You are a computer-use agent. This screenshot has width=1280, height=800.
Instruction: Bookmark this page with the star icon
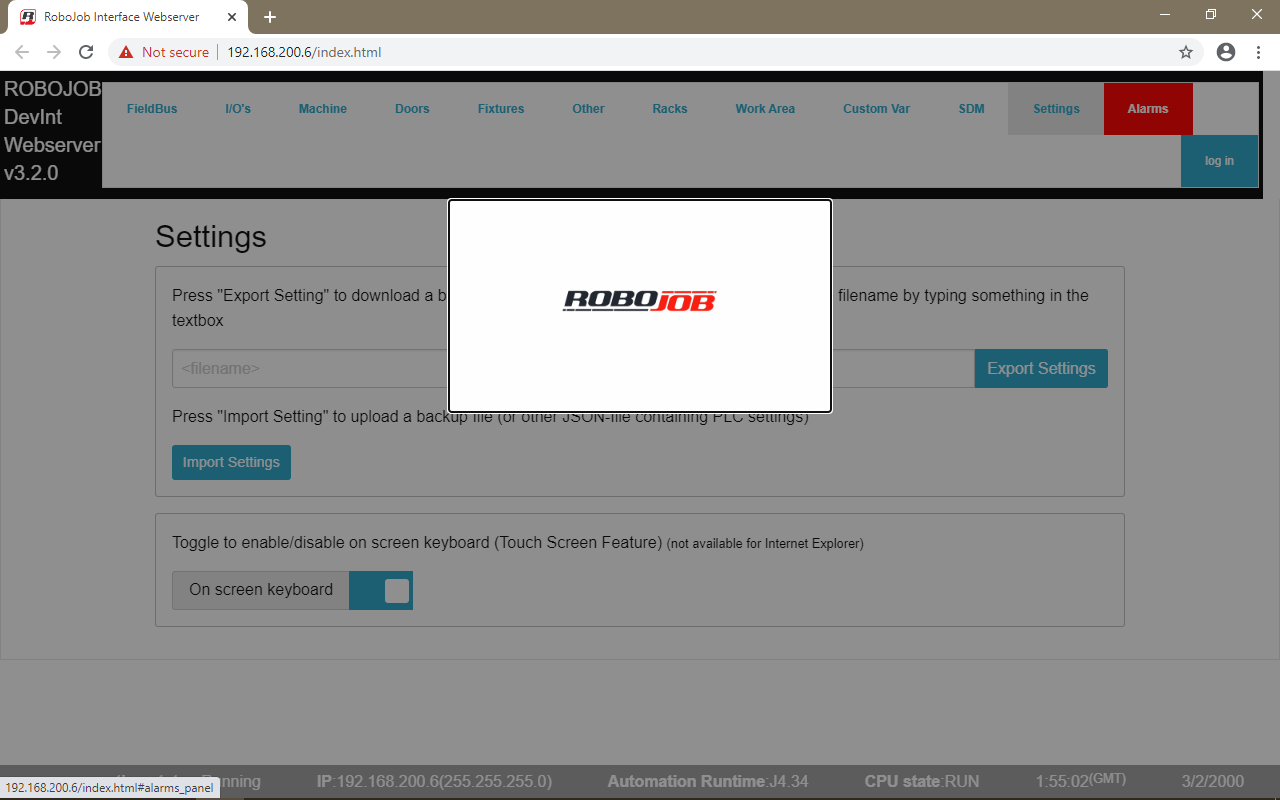(x=1186, y=52)
